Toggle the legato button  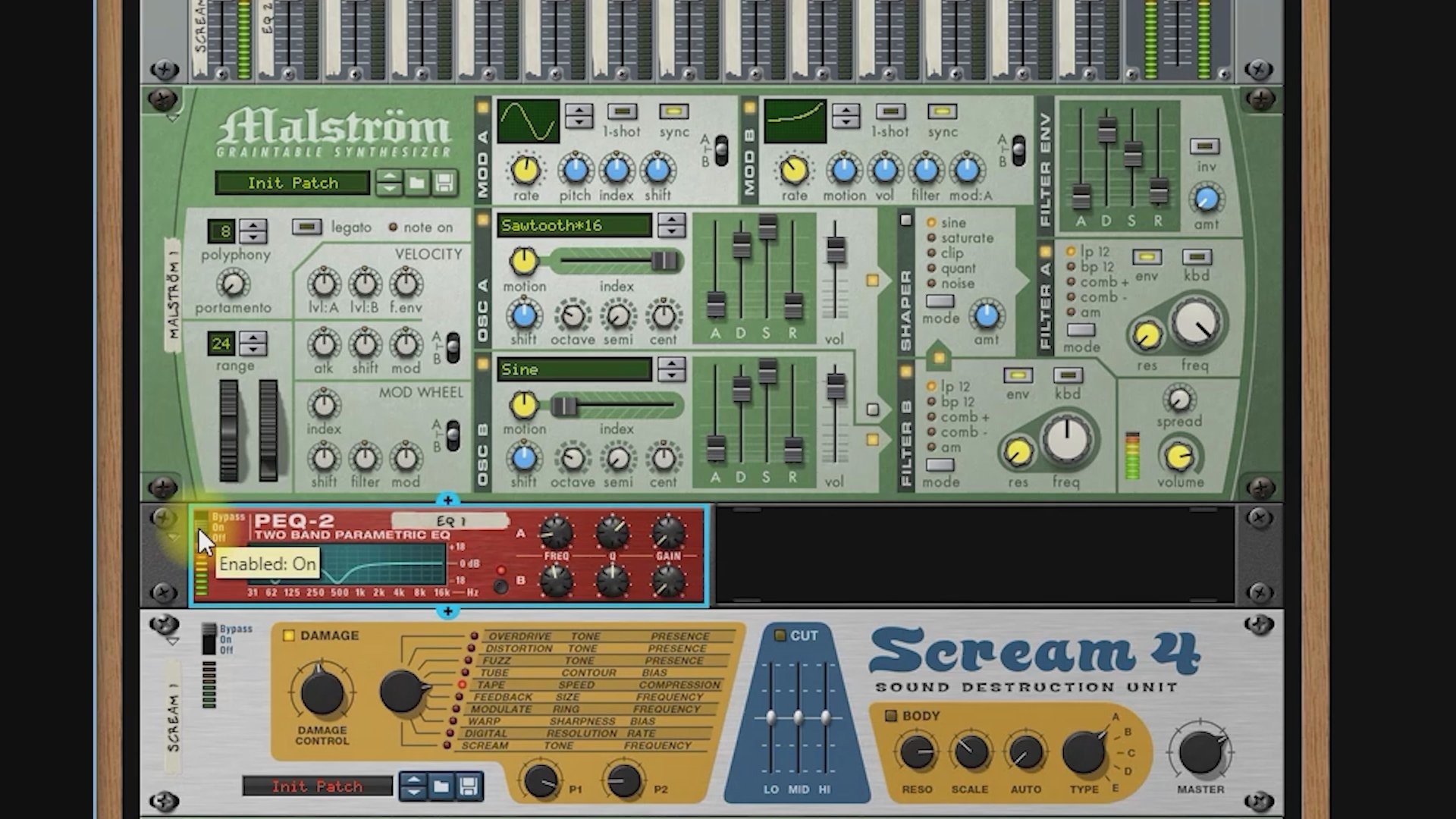pos(306,227)
